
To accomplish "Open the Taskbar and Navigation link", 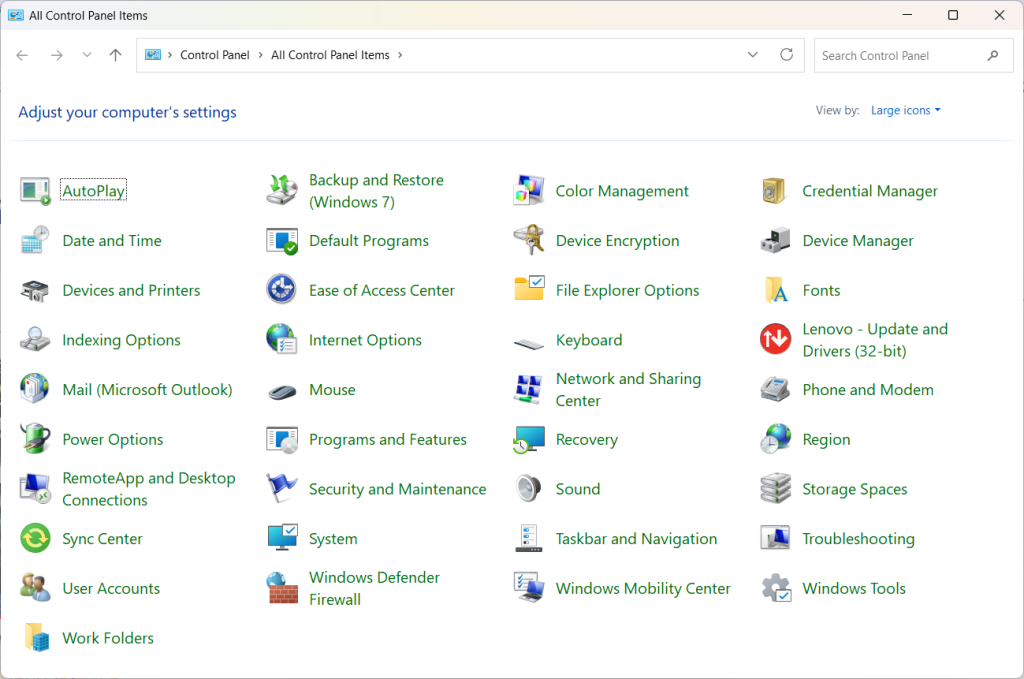I will point(636,539).
